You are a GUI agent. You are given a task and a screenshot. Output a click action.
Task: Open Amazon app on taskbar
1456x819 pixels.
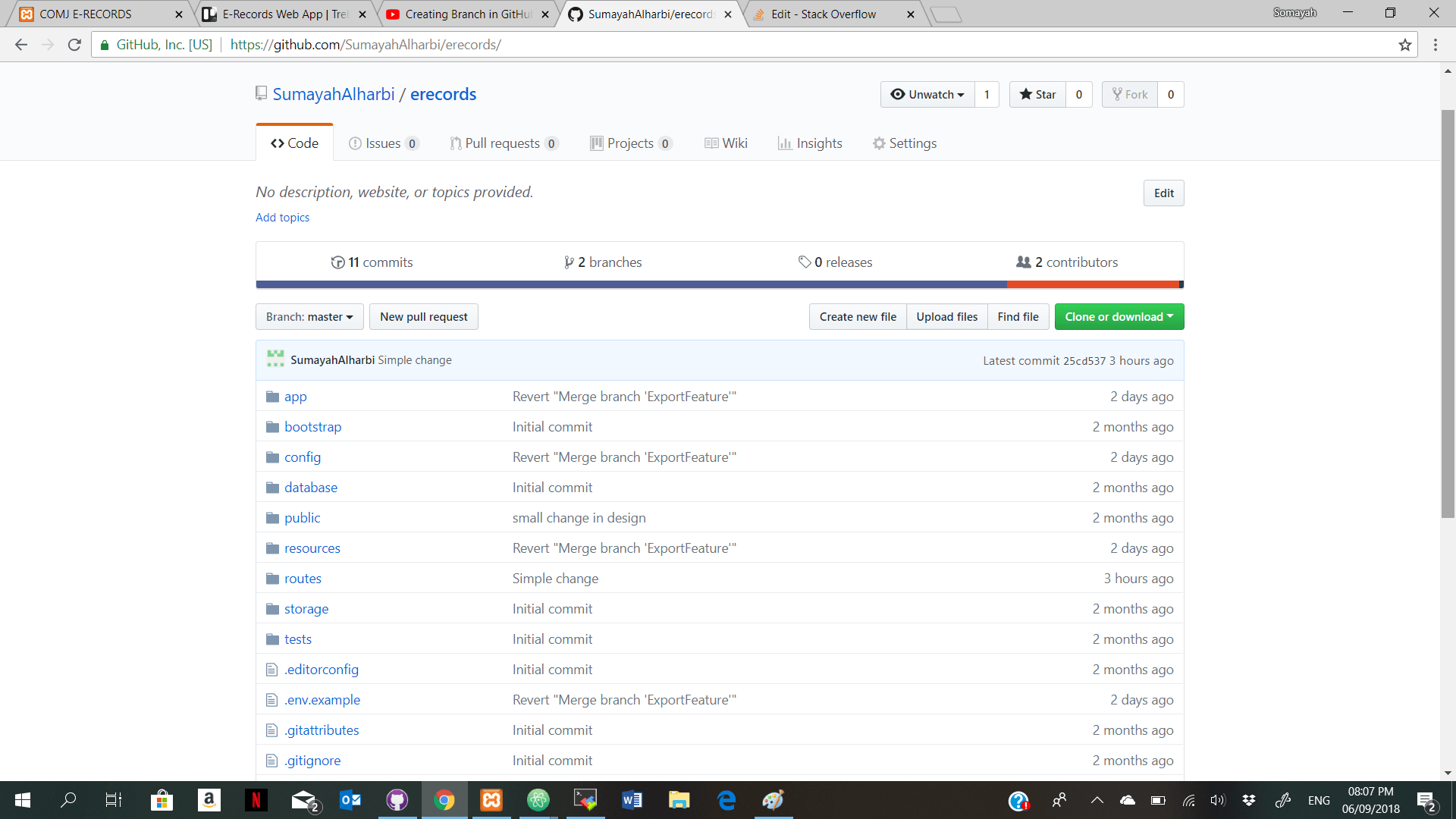point(209,800)
